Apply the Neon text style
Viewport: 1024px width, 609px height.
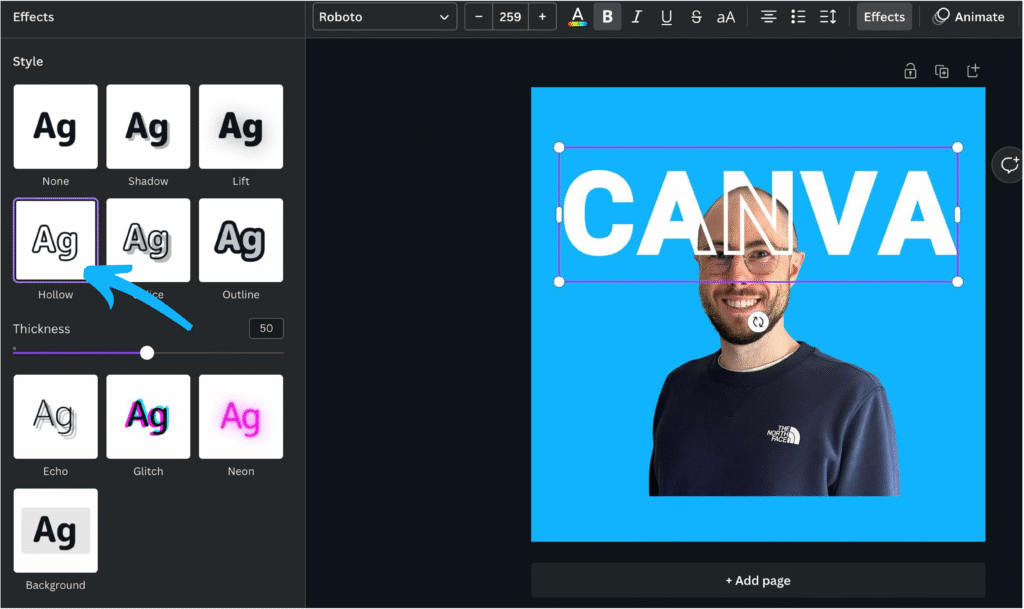[x=241, y=416]
